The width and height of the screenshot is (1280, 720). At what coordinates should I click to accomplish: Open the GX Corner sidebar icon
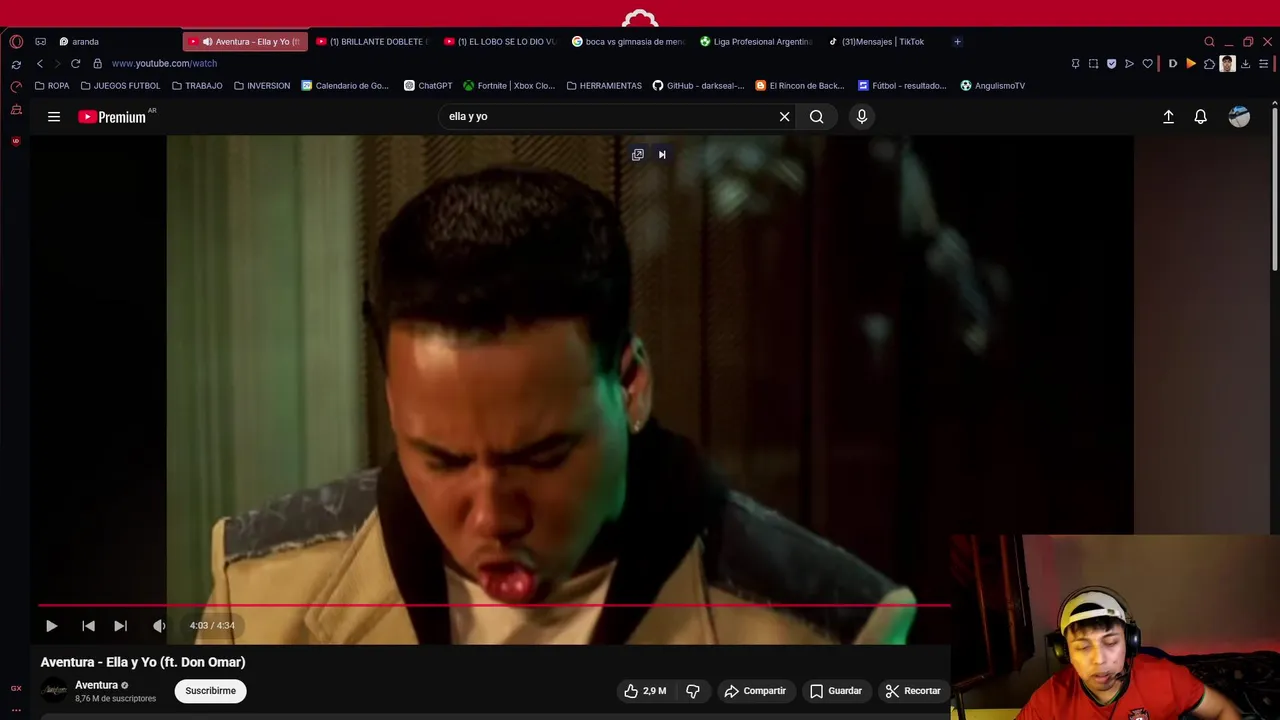16,688
